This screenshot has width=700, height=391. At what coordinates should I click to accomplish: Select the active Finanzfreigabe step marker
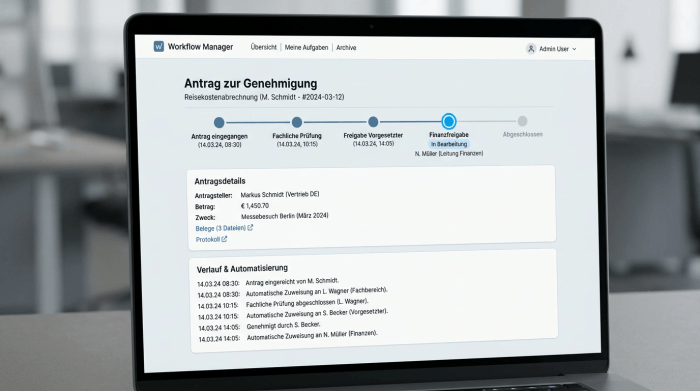click(449, 121)
